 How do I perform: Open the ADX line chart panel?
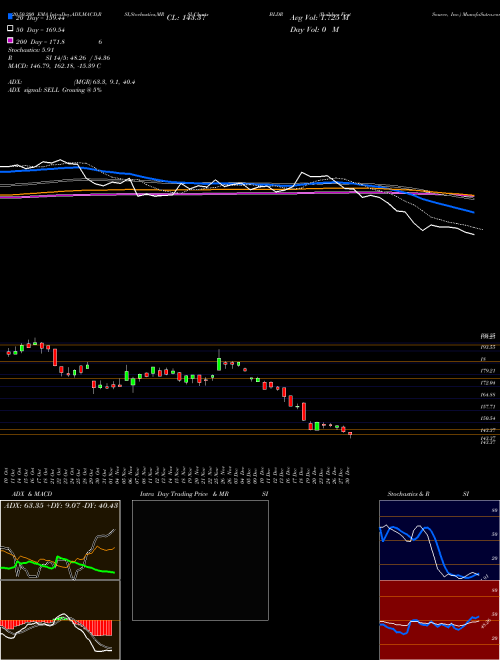click(x=60, y=540)
